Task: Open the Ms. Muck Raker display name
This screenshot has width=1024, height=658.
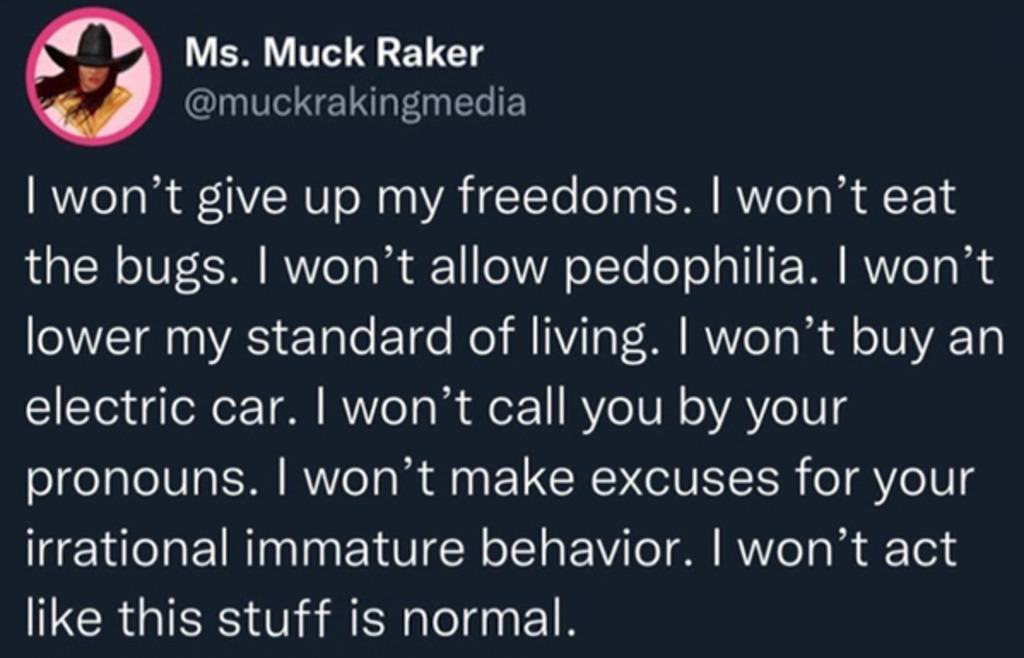Action: click(x=334, y=54)
